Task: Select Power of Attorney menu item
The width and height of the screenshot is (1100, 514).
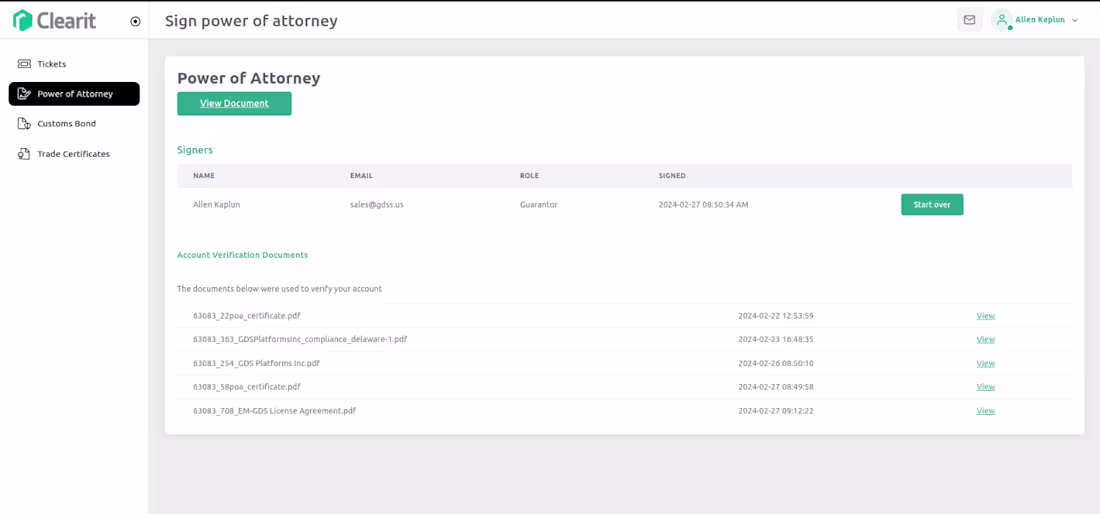Action: (x=74, y=94)
